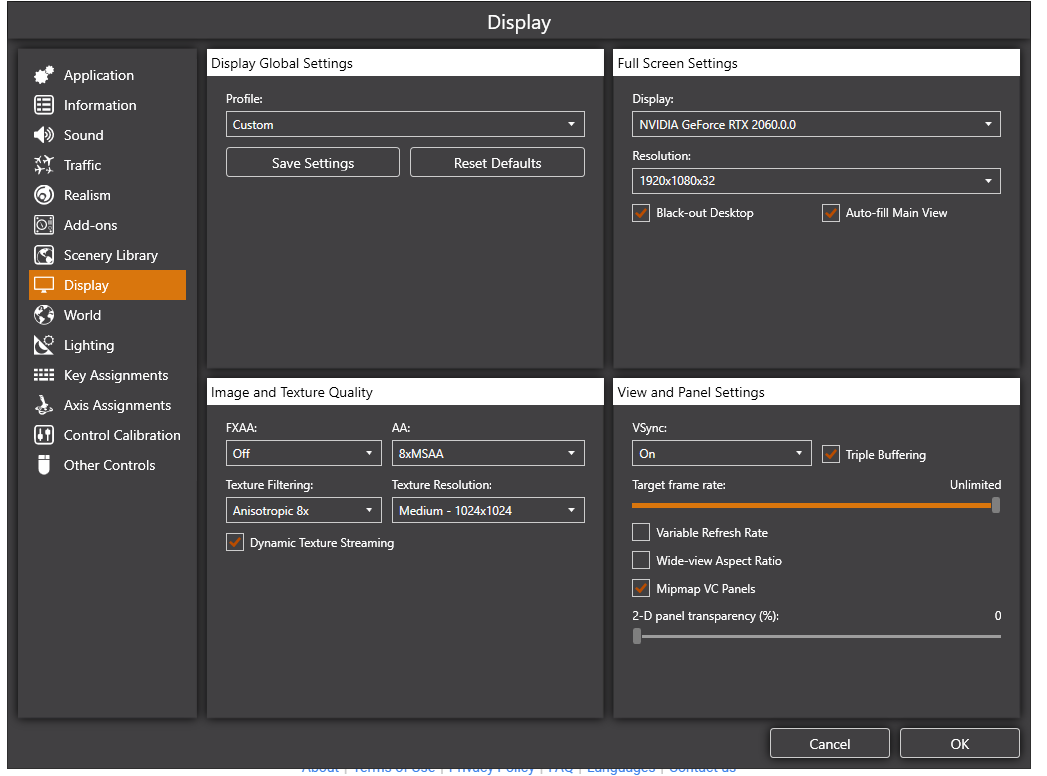Open the Texture Resolution dropdown
This screenshot has width=1047, height=776.
(488, 510)
